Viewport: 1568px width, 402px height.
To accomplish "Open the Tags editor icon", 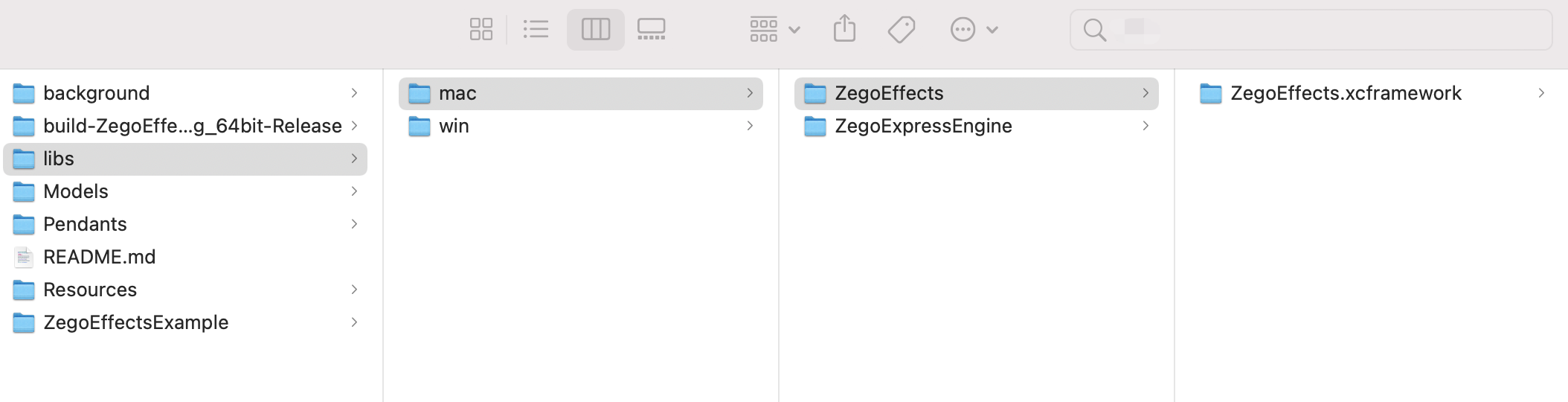I will click(x=902, y=30).
